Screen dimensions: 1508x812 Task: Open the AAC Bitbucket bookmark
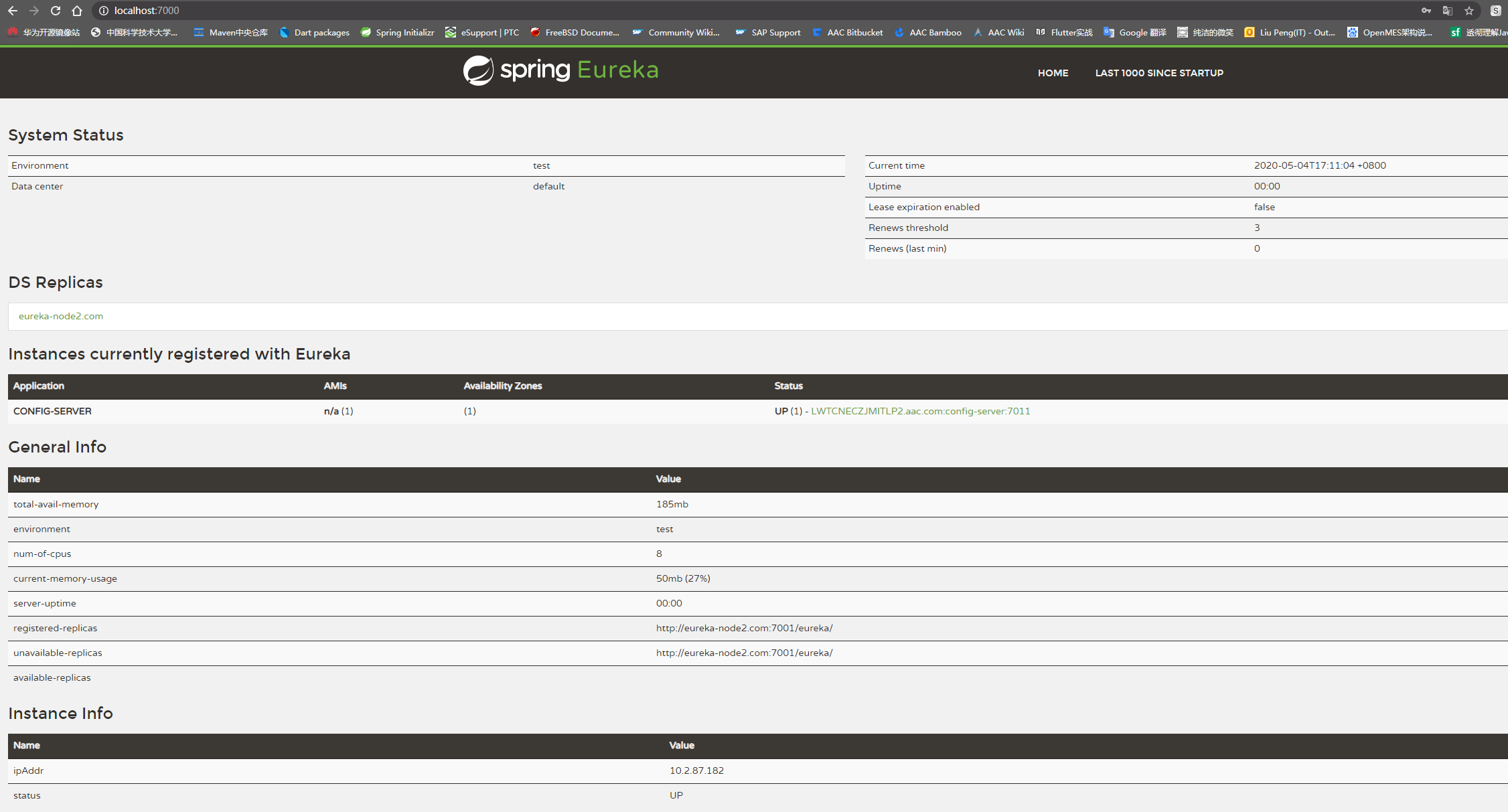click(x=848, y=32)
